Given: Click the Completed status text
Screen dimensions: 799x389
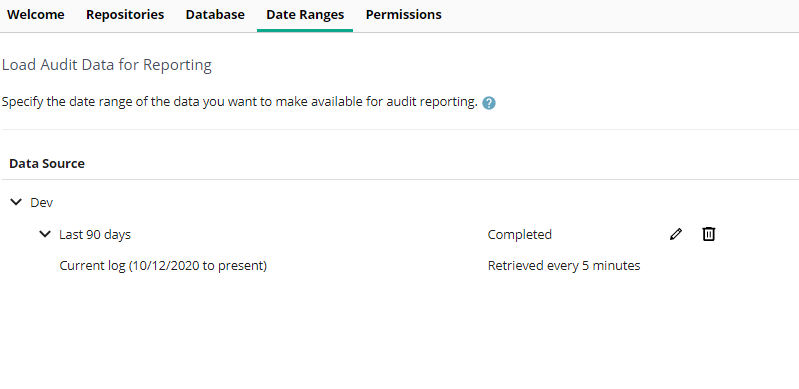Looking at the screenshot, I should pyautogui.click(x=520, y=235).
